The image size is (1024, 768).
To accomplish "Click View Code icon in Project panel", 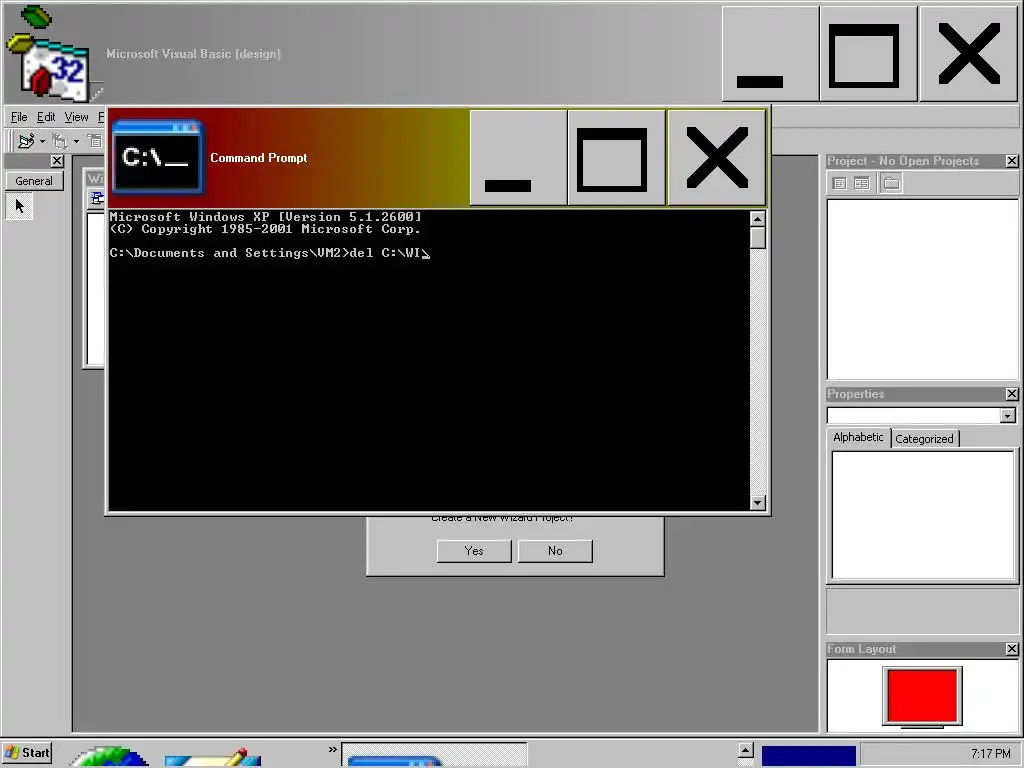I will pos(840,184).
